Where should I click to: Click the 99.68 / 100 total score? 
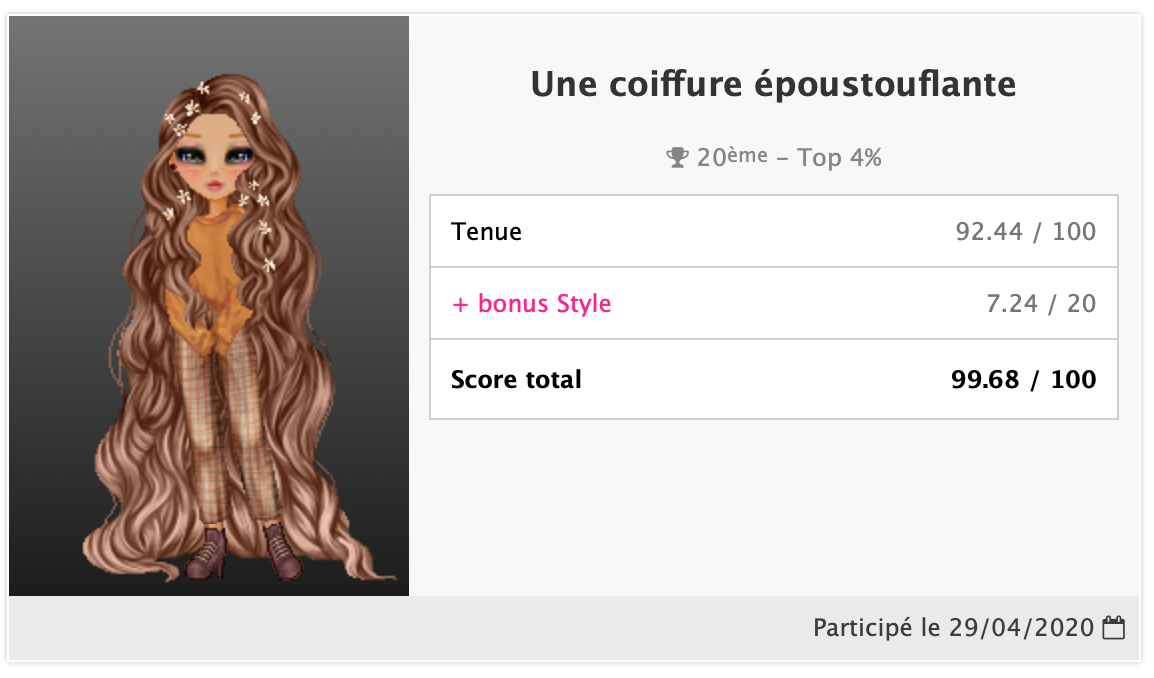(x=1023, y=380)
